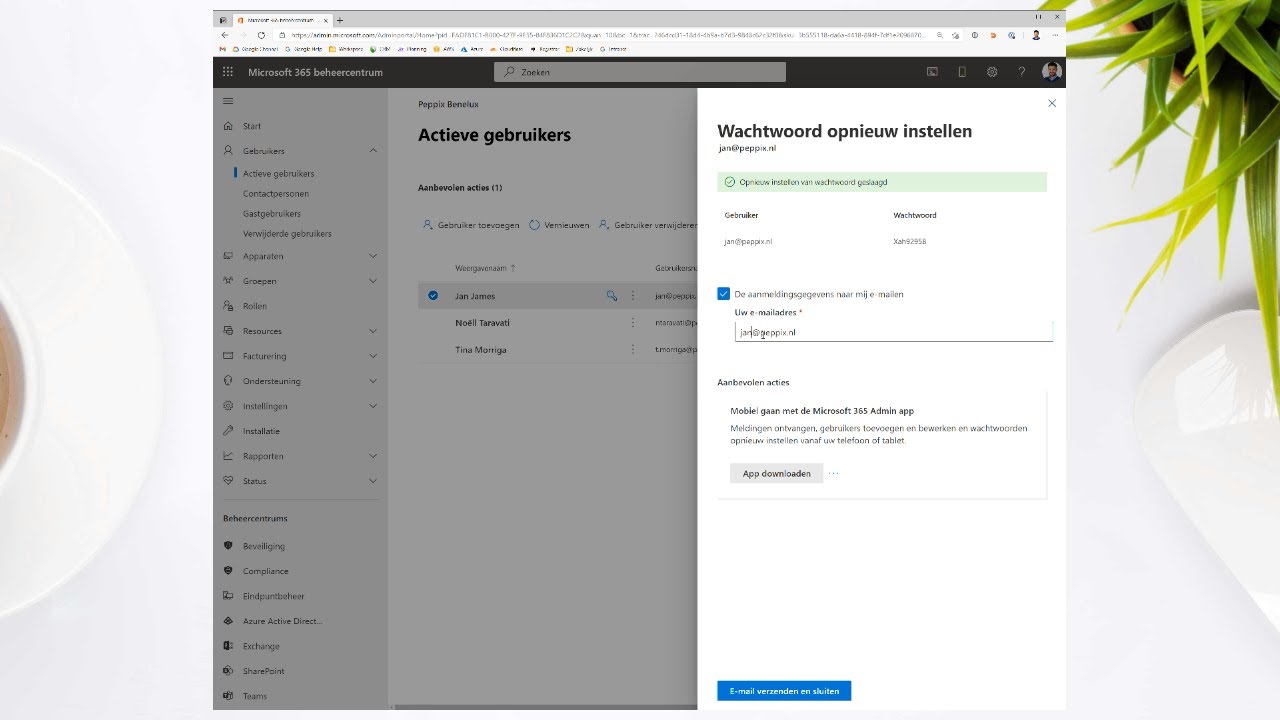
Task: Open more actions dots for Tina Morriga
Action: point(633,350)
